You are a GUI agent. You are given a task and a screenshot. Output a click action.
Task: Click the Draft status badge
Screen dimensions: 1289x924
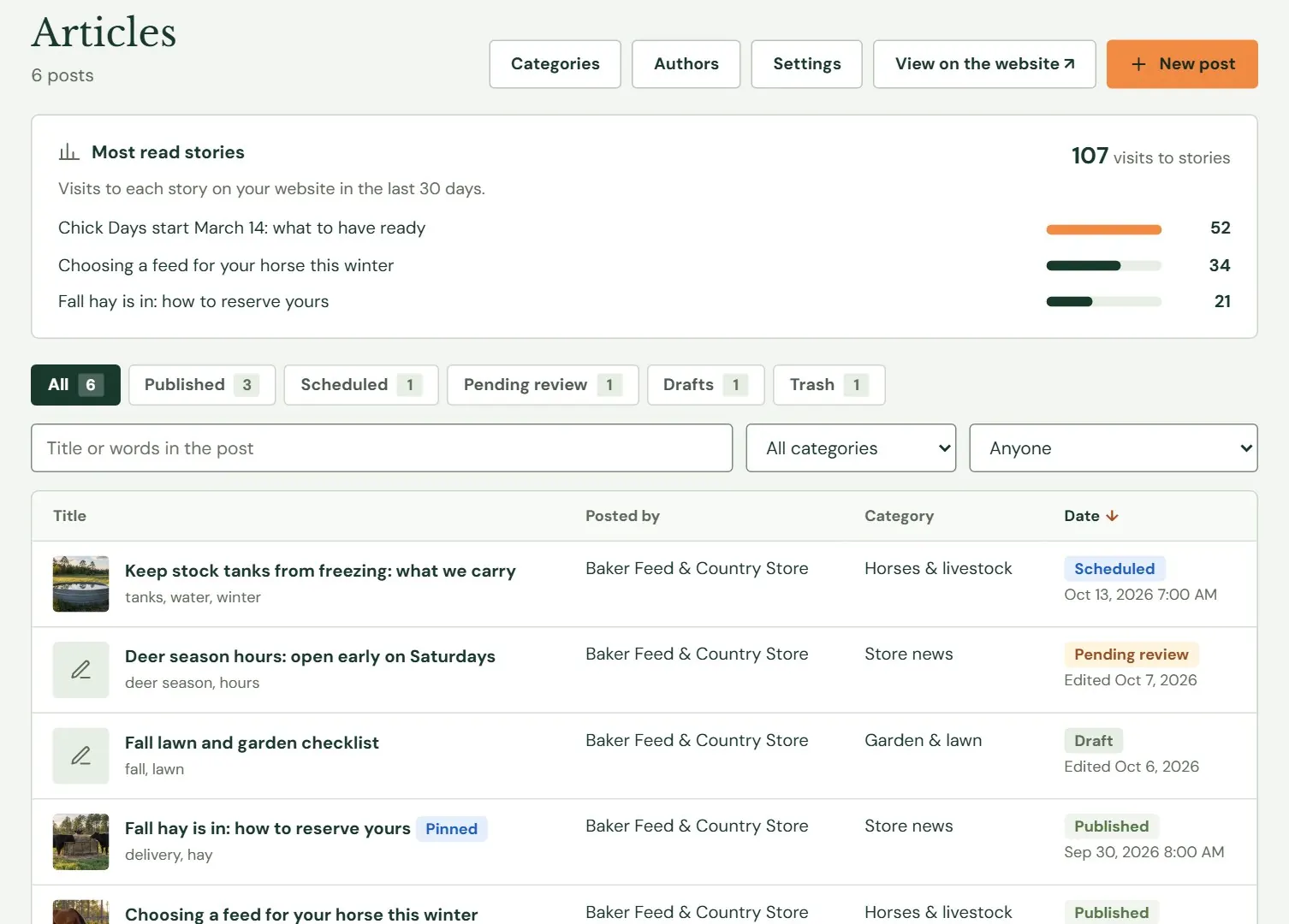click(1093, 741)
